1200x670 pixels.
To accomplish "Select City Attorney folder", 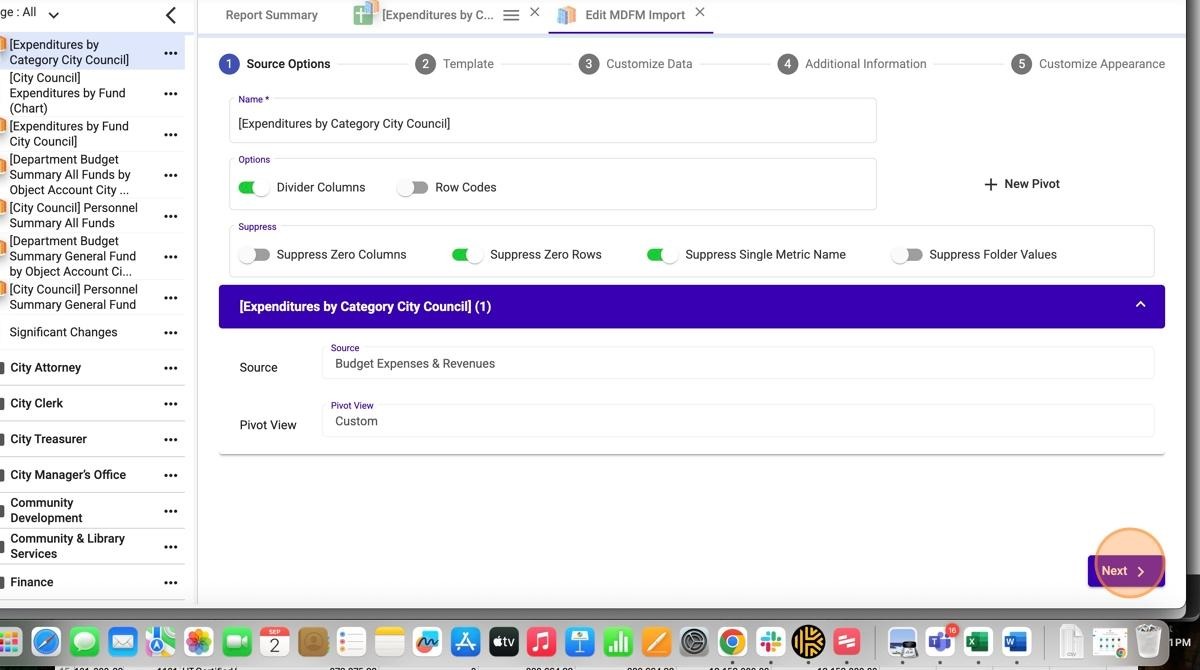I will click(x=46, y=368).
